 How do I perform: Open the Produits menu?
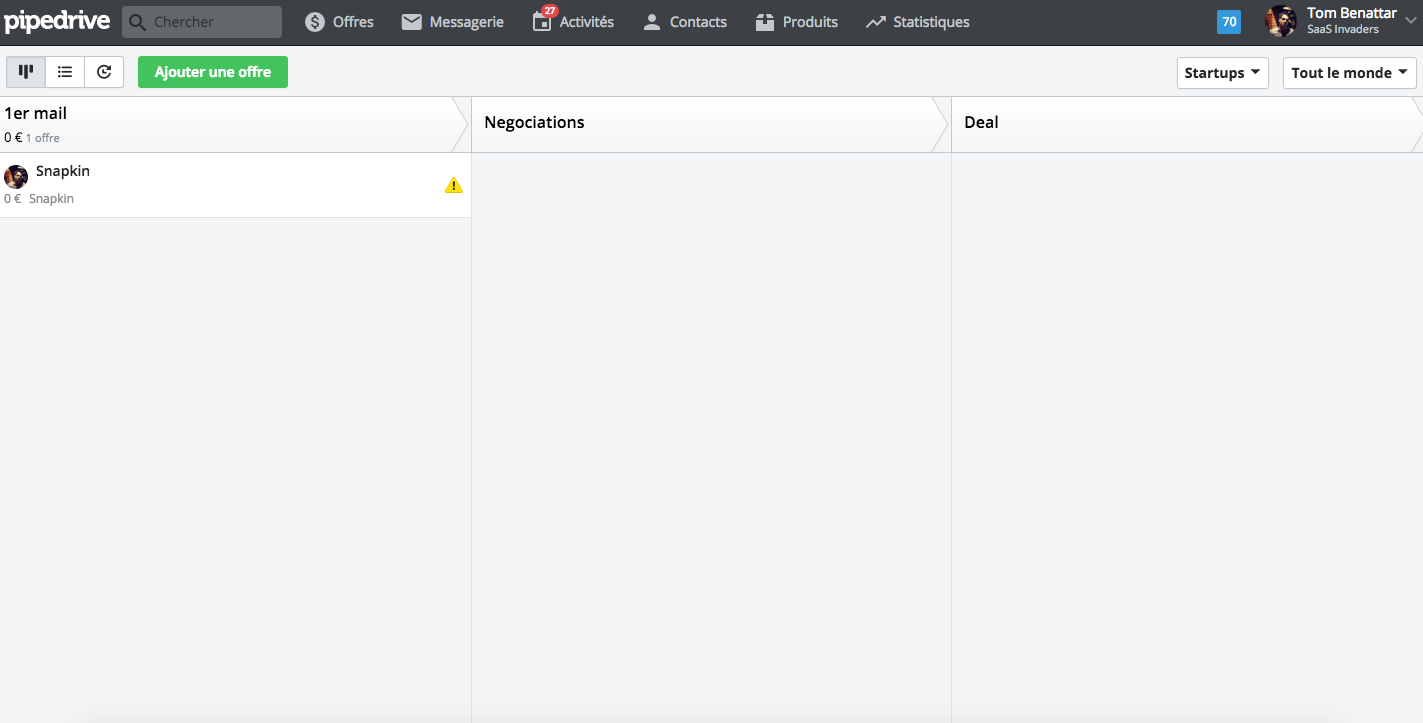[796, 22]
